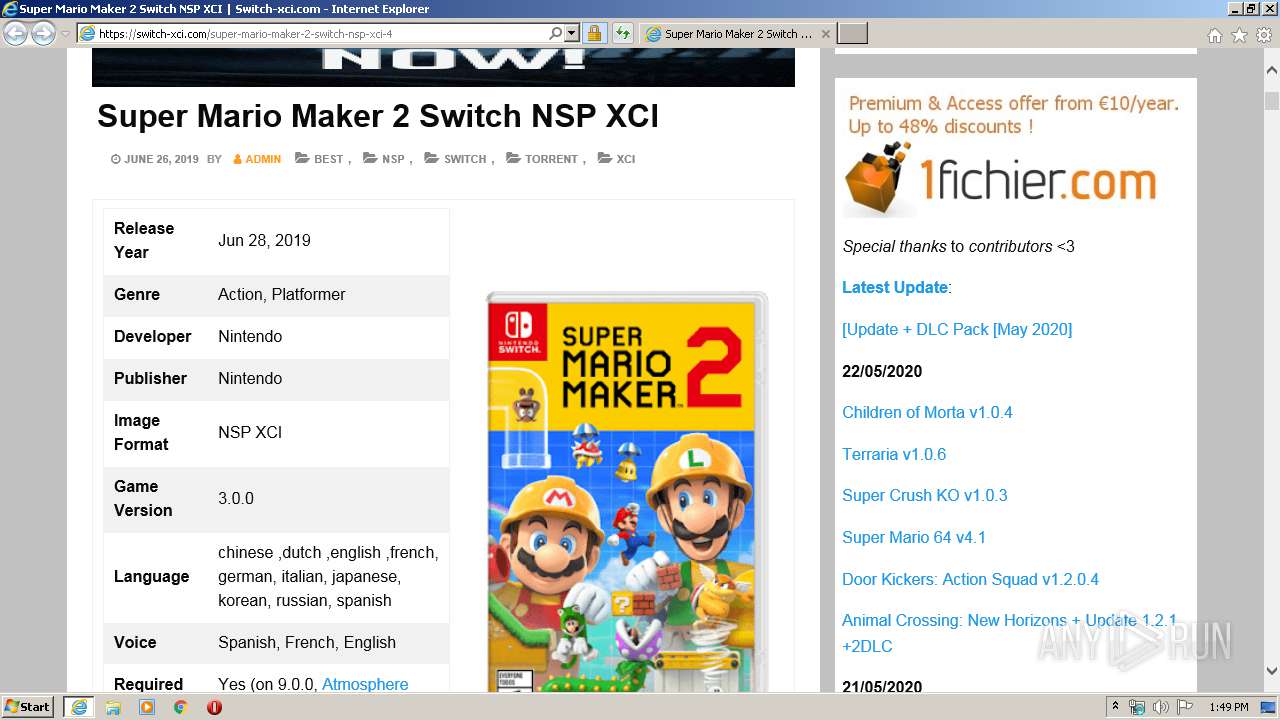Open the recent pages dropdown next to Forward
The width and height of the screenshot is (1280, 720).
coord(66,34)
